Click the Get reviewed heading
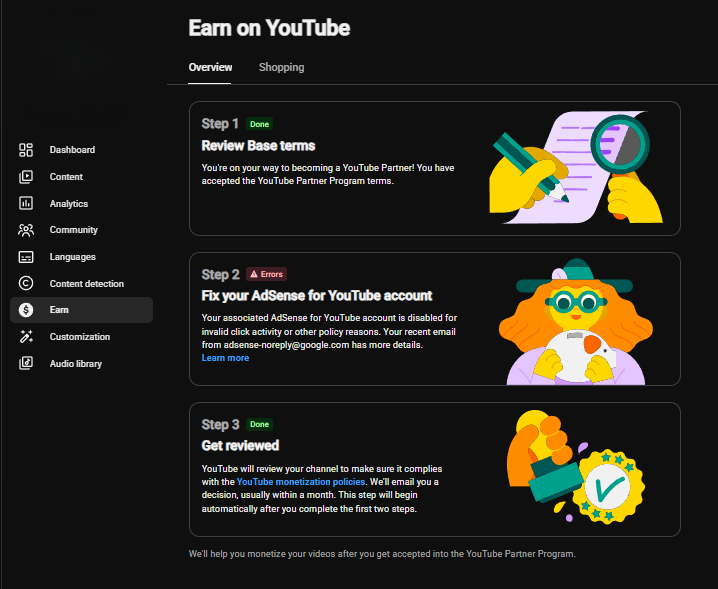This screenshot has height=589, width=718. (x=240, y=446)
